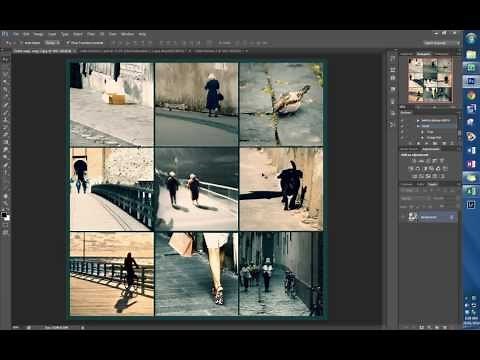Click the status bar zoom percentage field
The height and width of the screenshot is (360, 480).
coord(17,328)
